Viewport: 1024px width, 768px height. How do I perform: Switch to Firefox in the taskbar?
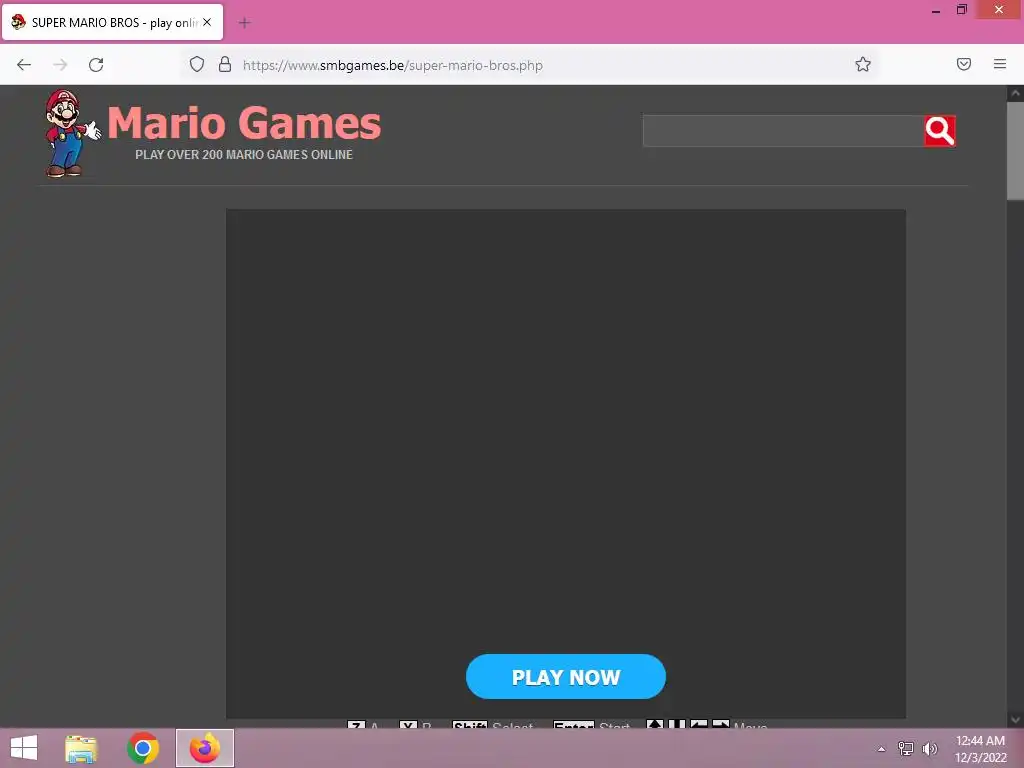pyautogui.click(x=204, y=748)
